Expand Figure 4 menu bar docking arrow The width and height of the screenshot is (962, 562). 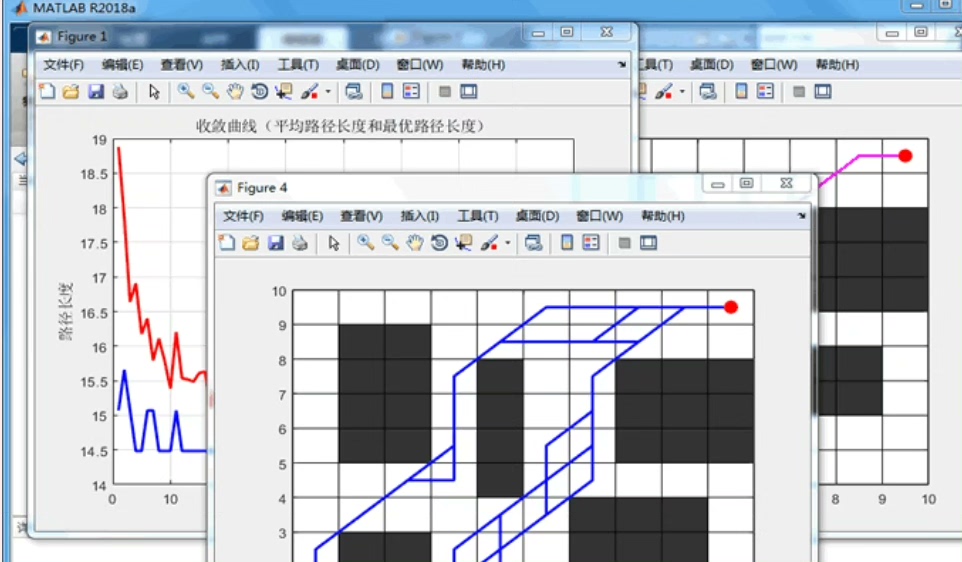coord(802,215)
